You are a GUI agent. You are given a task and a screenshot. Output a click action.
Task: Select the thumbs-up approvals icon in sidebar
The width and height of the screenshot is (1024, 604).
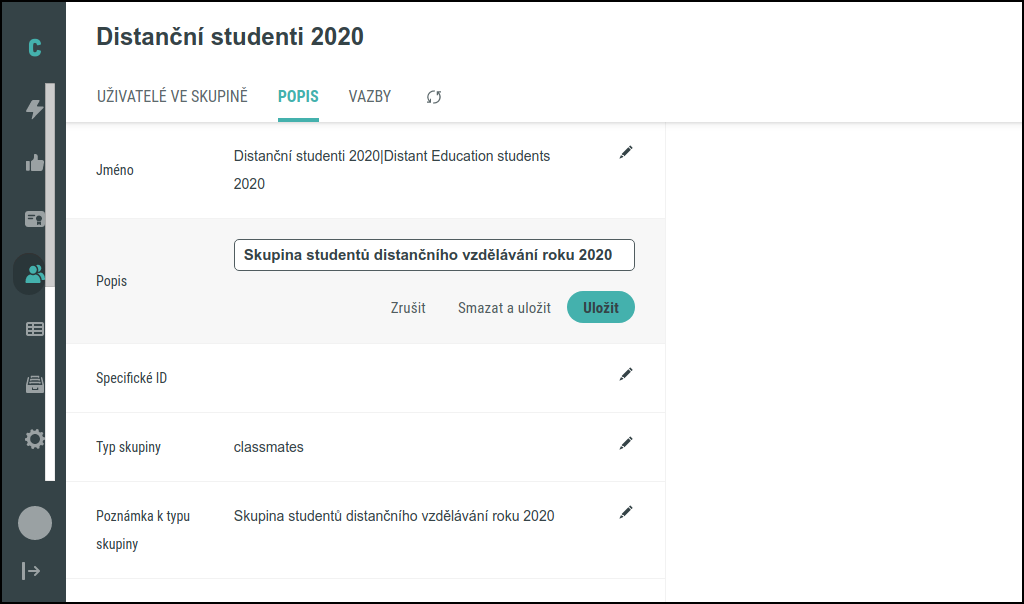34,161
